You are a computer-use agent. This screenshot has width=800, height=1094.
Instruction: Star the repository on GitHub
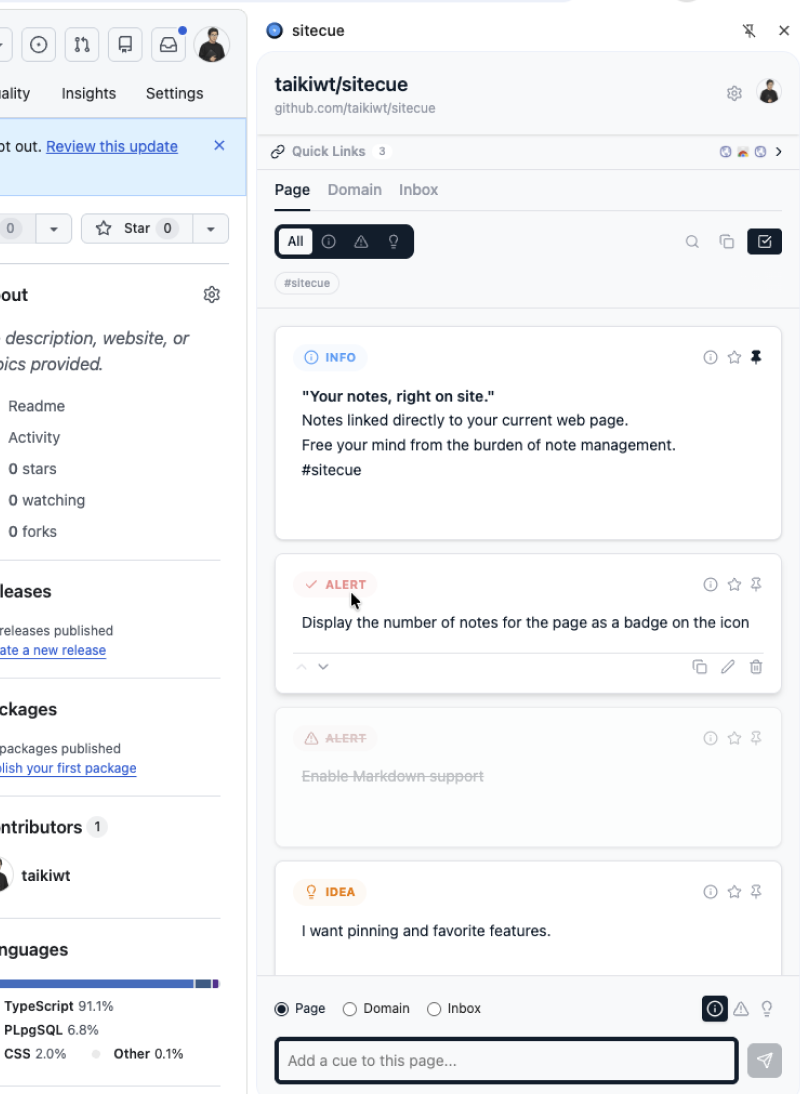pos(137,228)
